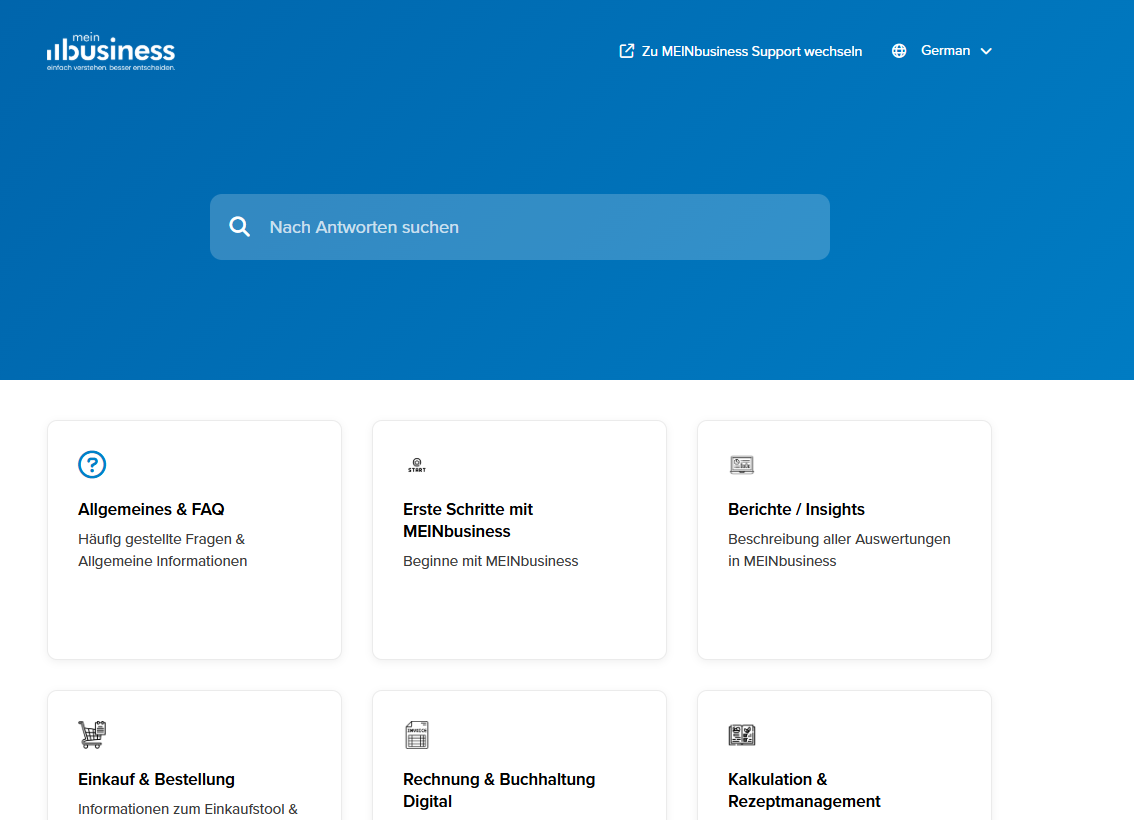Click the shopping cart icon in Einkauf & Bestellung
The height and width of the screenshot is (820, 1134).
click(92, 734)
